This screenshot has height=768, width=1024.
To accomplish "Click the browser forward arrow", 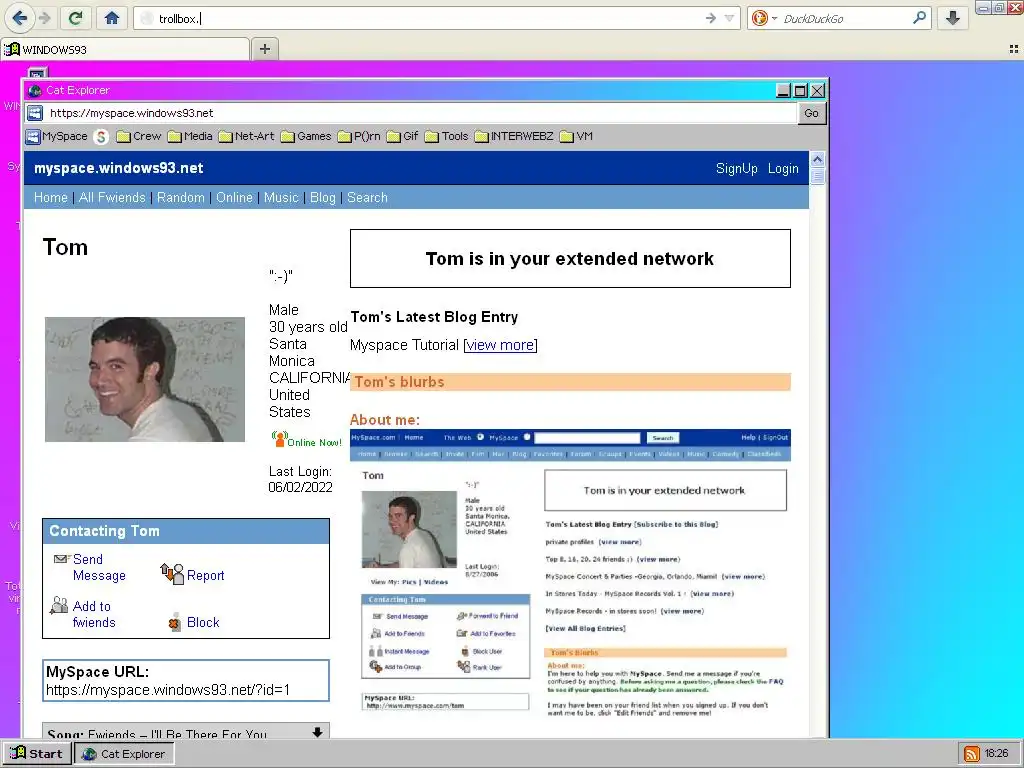I will [x=44, y=18].
